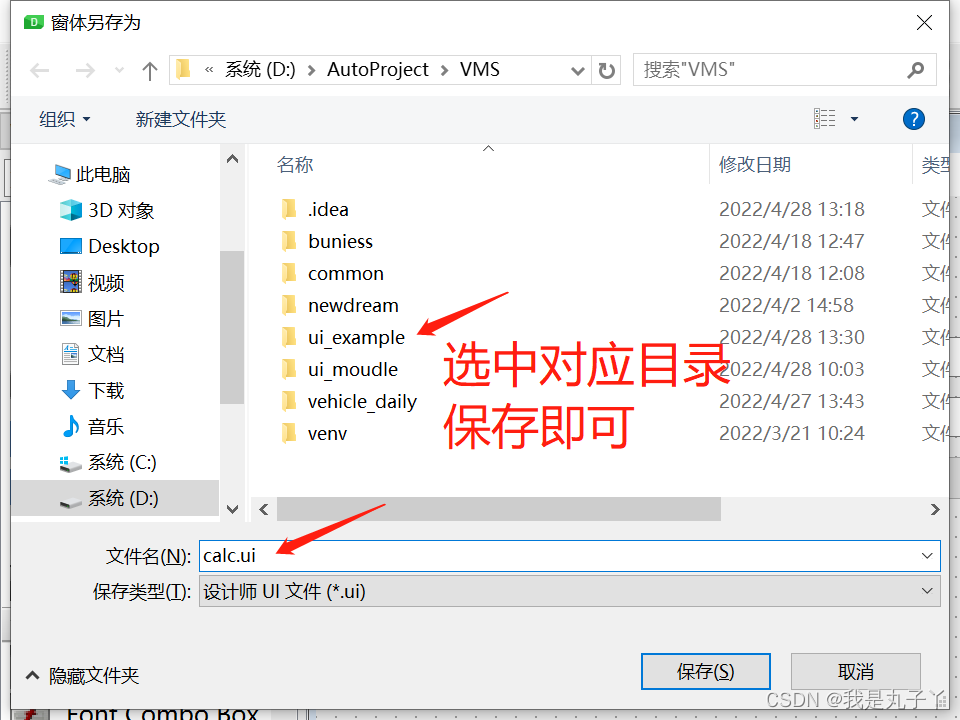Viewport: 960px width, 720px height.
Task: Change view layout icon
Action: click(x=824, y=119)
